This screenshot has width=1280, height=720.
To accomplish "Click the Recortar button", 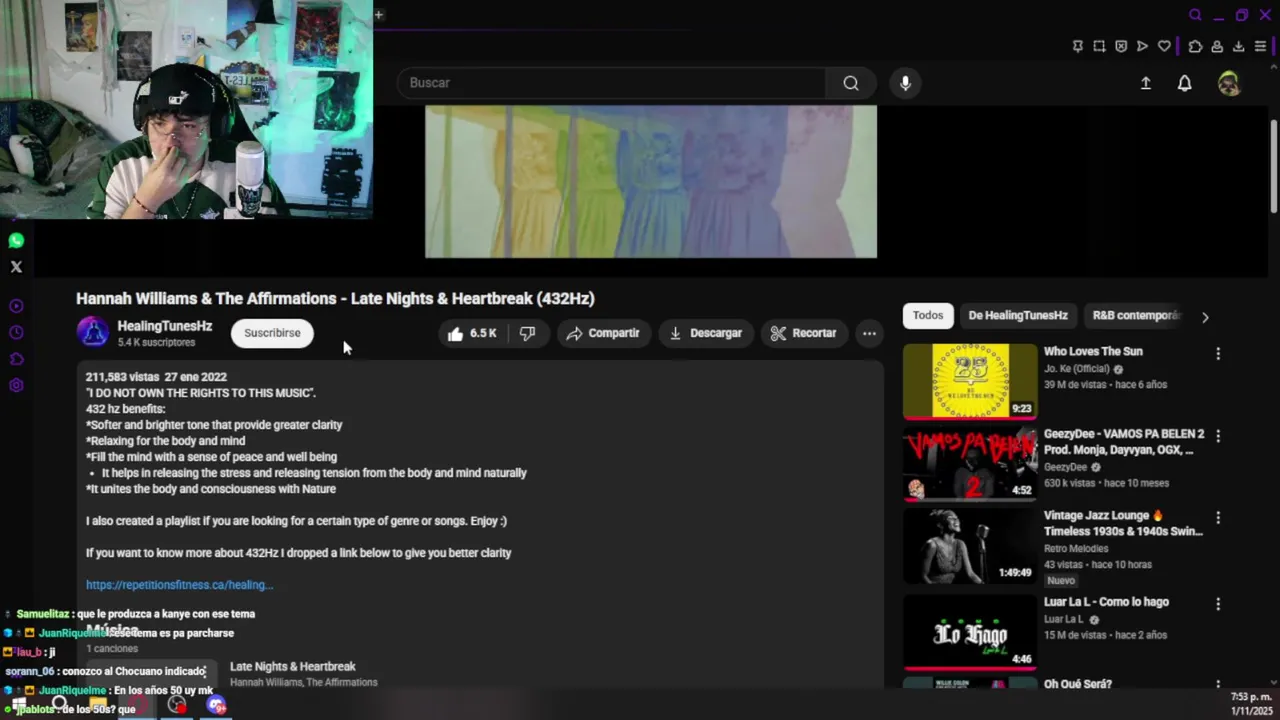I will [804, 333].
